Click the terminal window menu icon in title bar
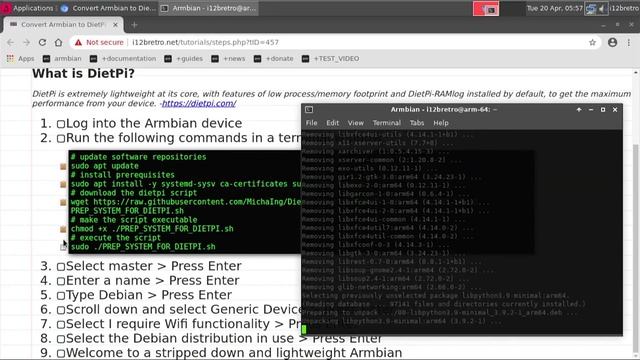This screenshot has height=360, width=640. point(309,109)
